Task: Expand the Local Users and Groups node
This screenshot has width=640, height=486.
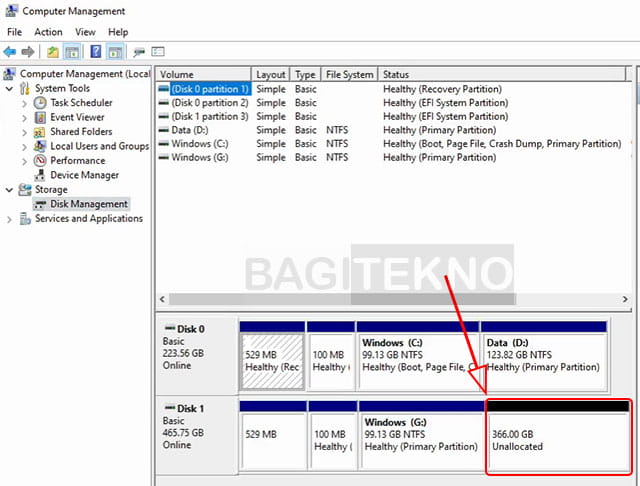Action: 24,146
